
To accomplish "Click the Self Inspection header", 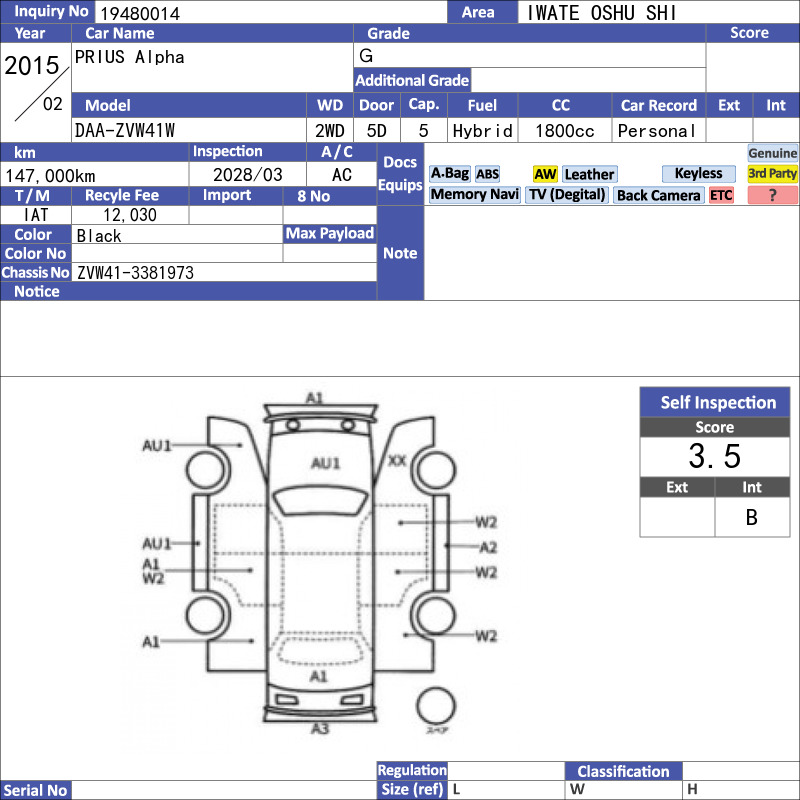I will pyautogui.click(x=715, y=402).
